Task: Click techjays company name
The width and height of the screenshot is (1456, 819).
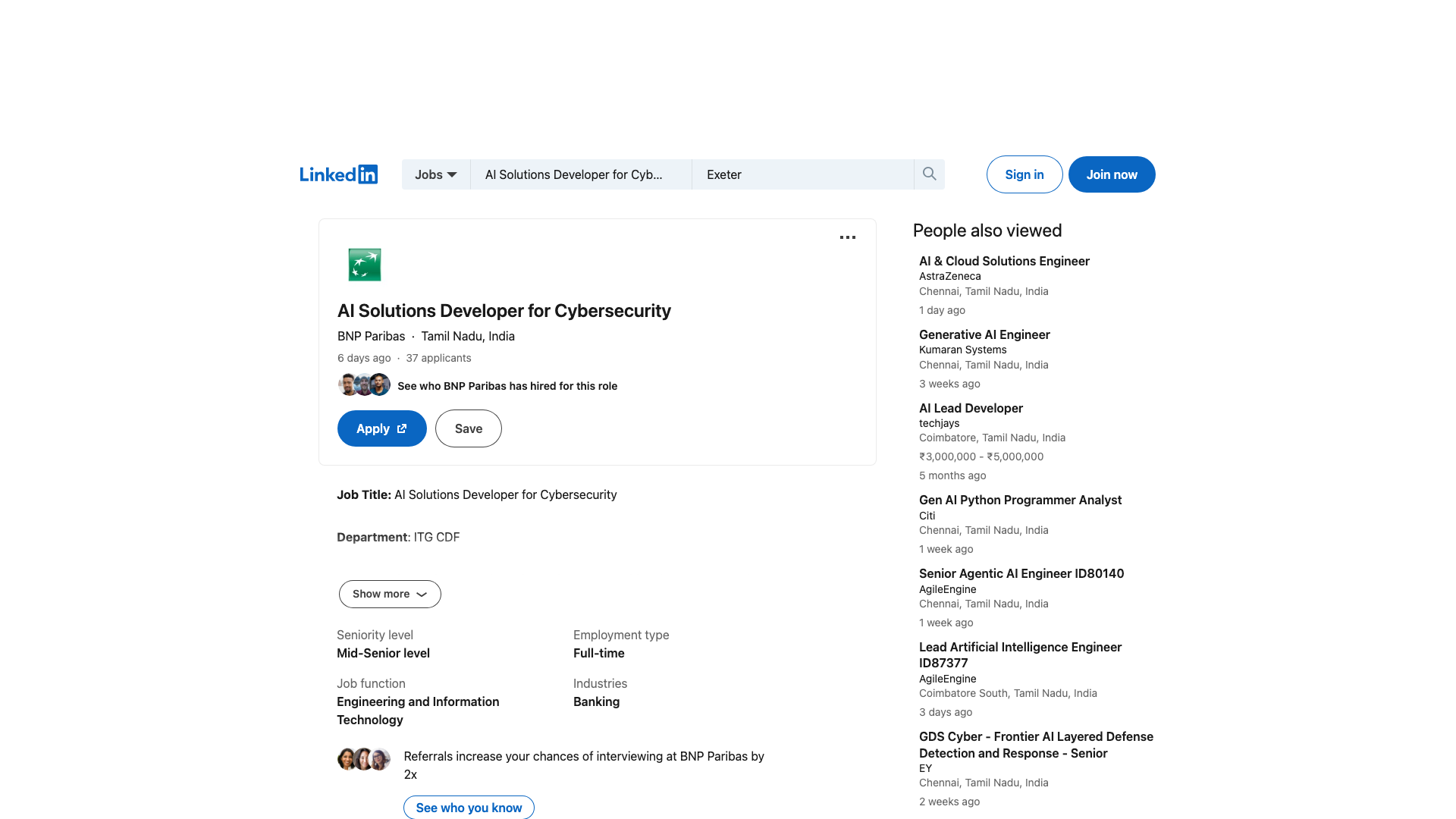Action: click(x=939, y=423)
